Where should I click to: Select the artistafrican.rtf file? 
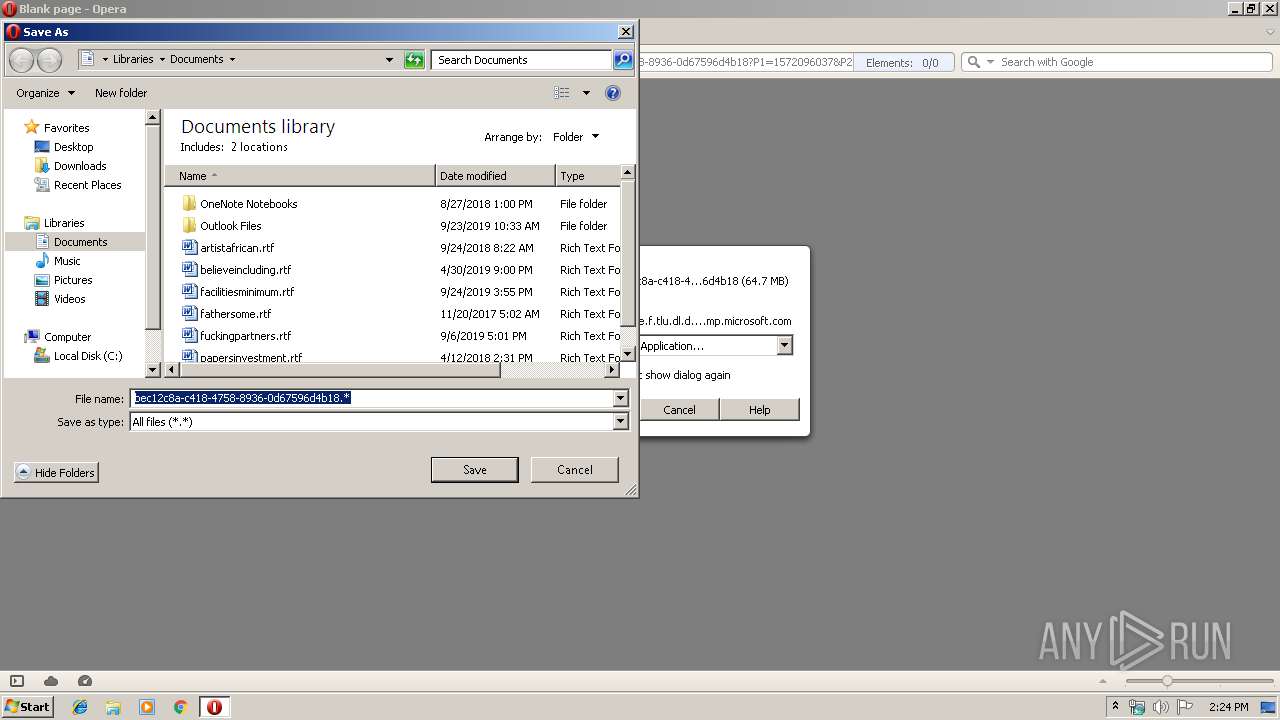[236, 248]
